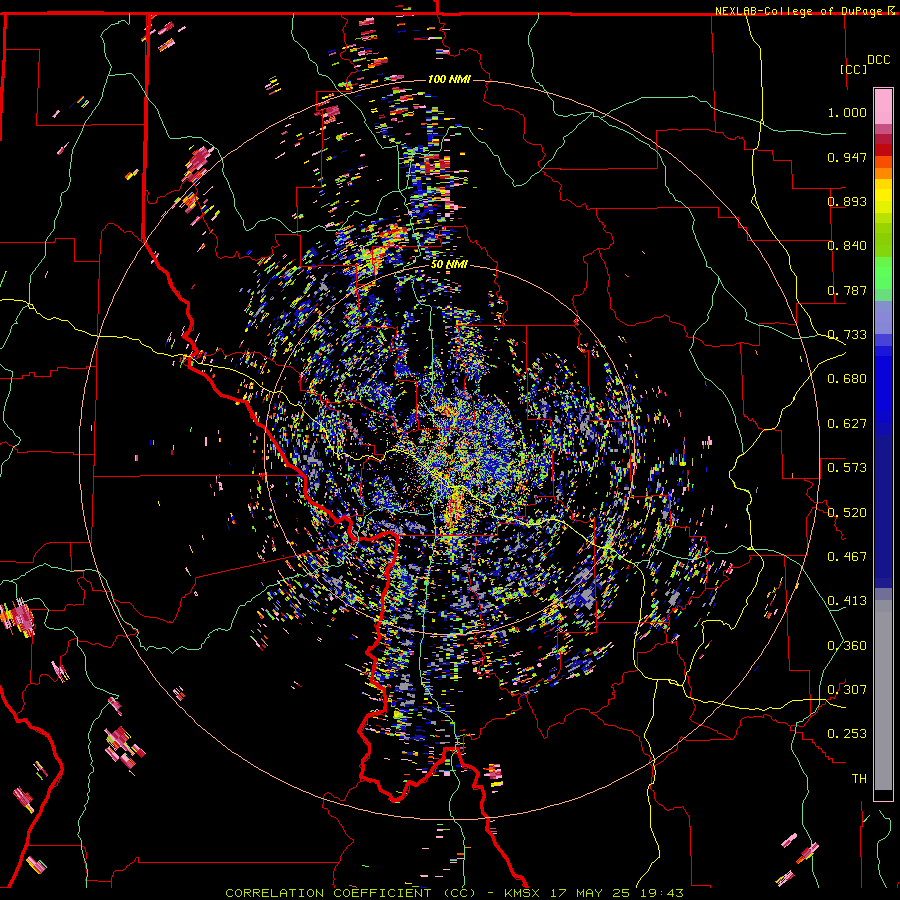Viewport: 900px width, 900px height.
Task: Click the 0.253 legend value
Action: coord(847,734)
